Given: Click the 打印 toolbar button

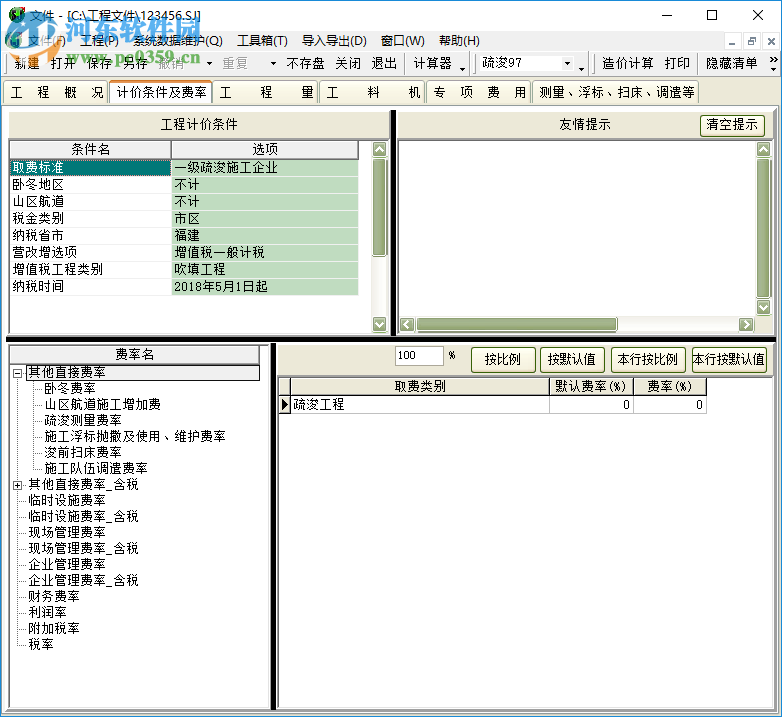Looking at the screenshot, I should [677, 63].
